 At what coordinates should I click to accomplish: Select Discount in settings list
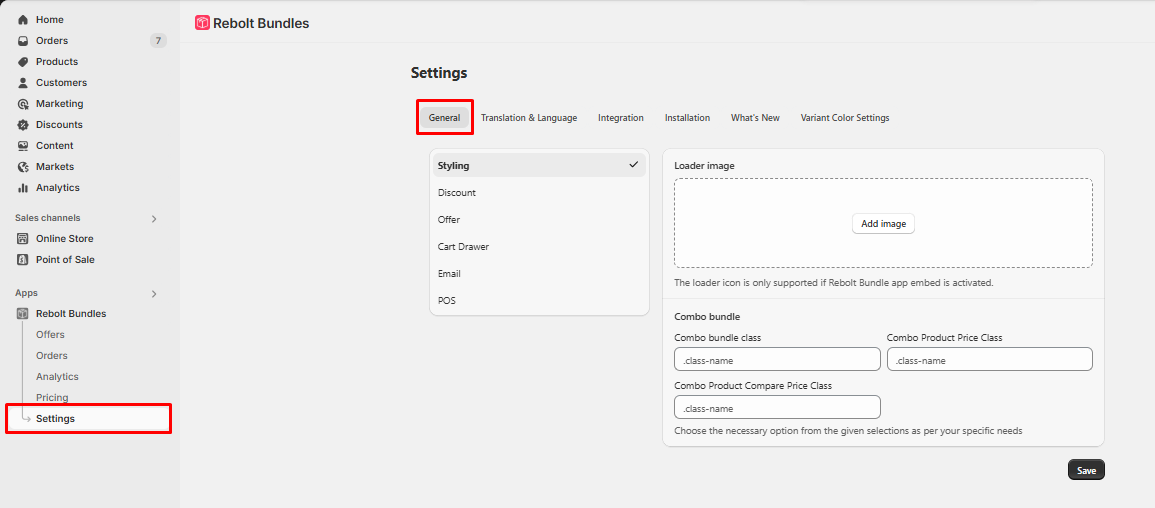point(539,193)
